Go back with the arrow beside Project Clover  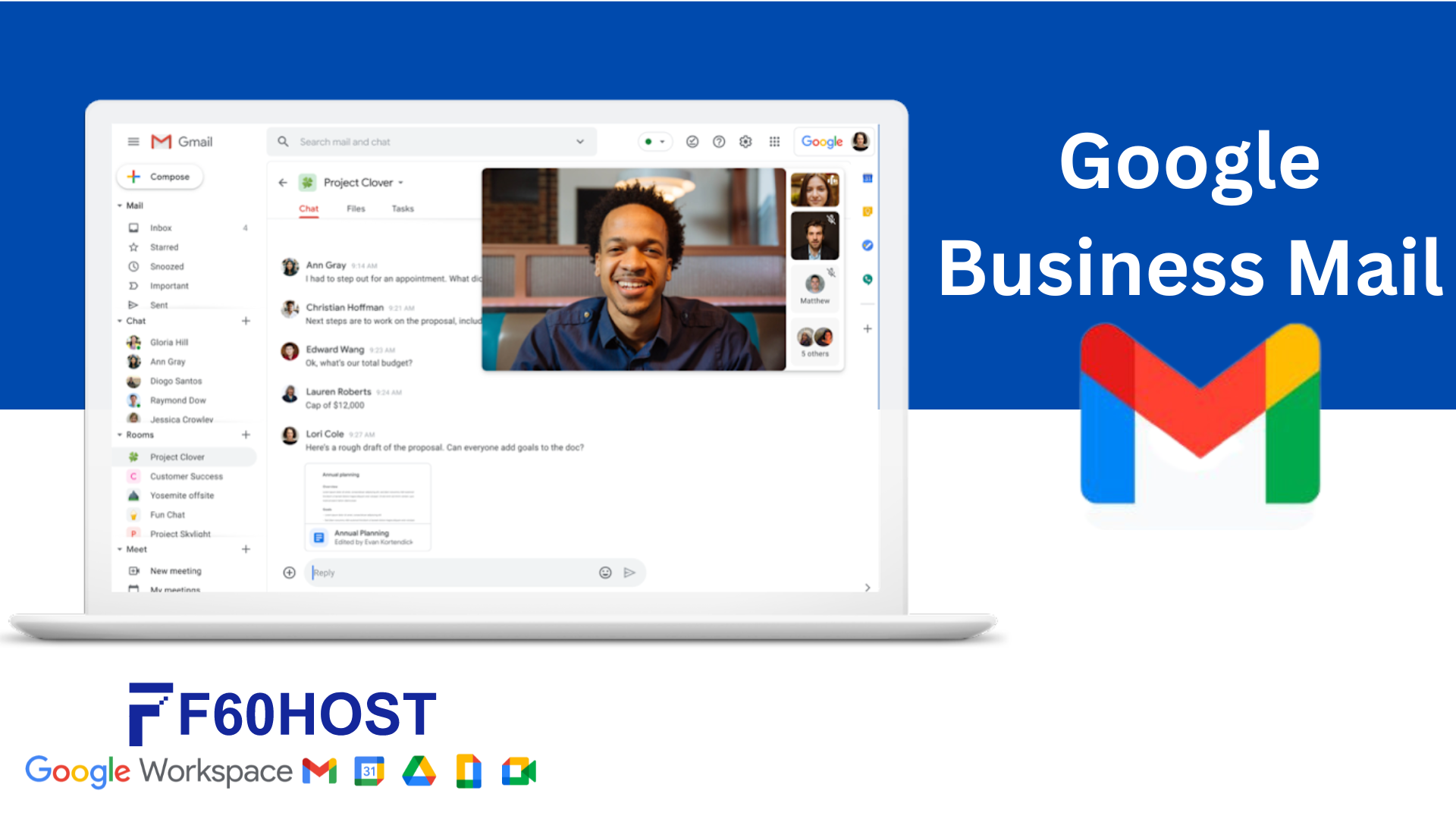(283, 183)
